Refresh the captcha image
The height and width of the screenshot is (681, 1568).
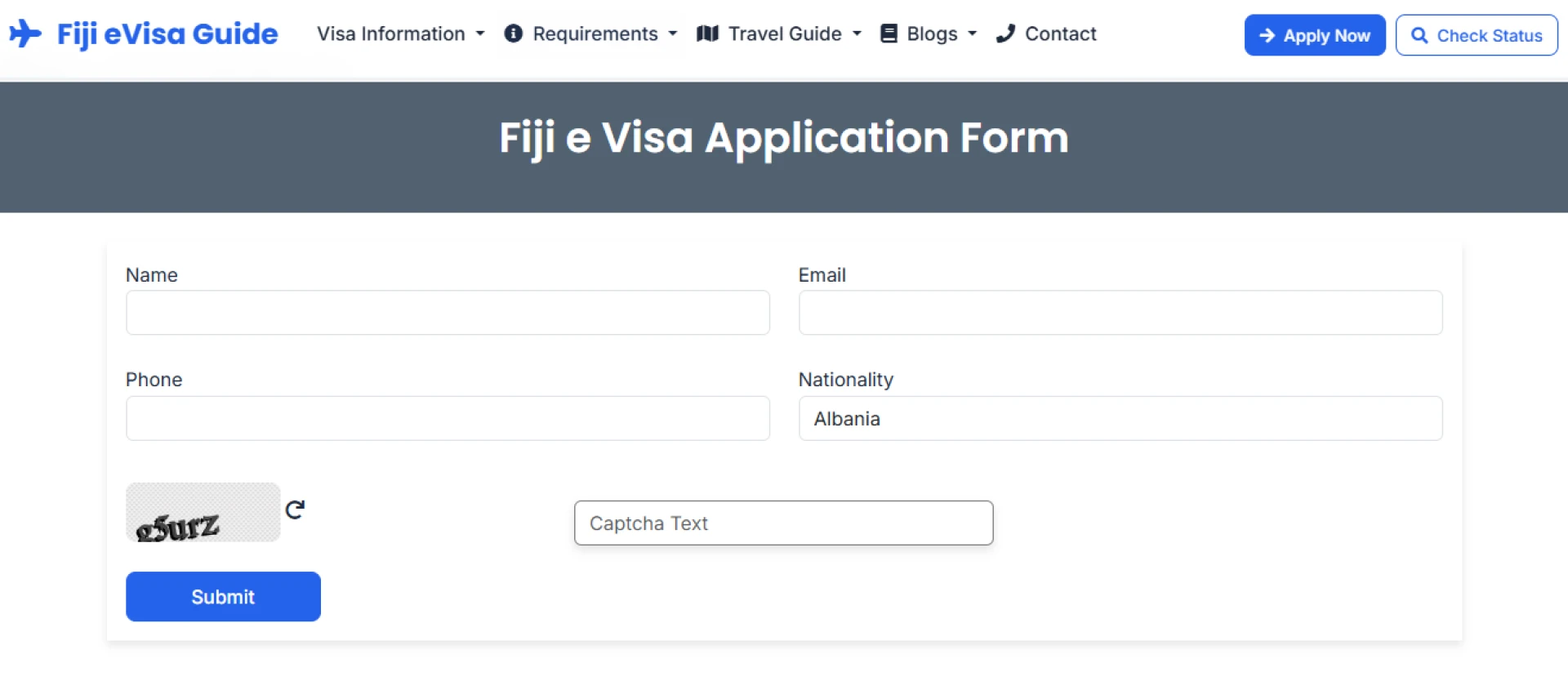(296, 509)
